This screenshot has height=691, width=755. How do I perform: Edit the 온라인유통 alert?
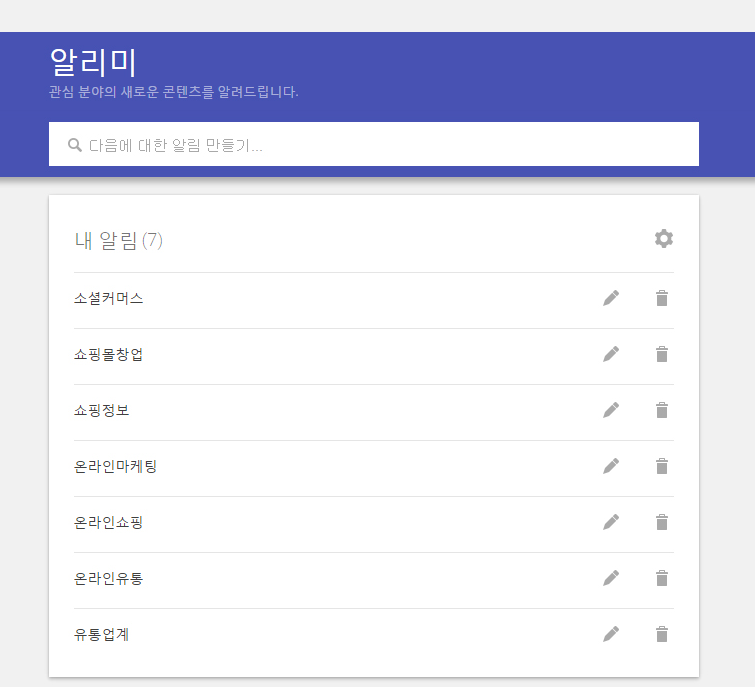611,578
